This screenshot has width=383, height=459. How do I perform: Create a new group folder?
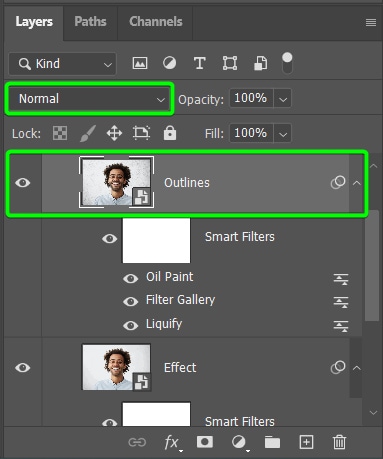[272, 442]
